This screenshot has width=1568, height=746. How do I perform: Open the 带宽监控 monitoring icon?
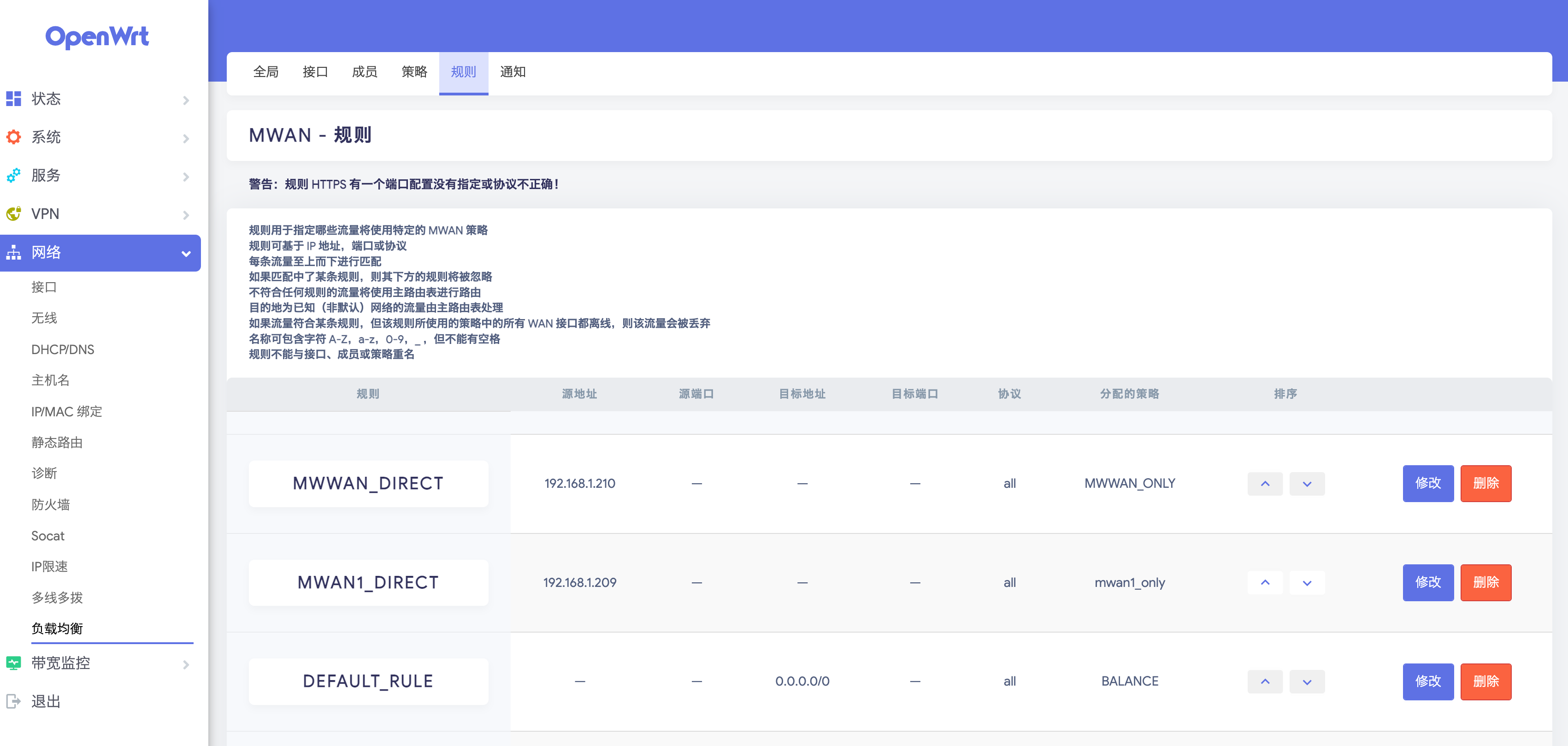pyautogui.click(x=13, y=663)
